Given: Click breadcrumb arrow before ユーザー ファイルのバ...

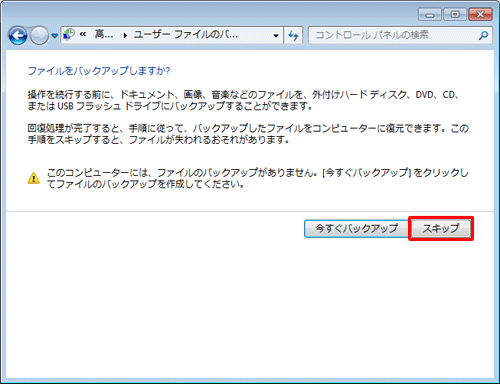Looking at the screenshot, I should click(x=125, y=35).
